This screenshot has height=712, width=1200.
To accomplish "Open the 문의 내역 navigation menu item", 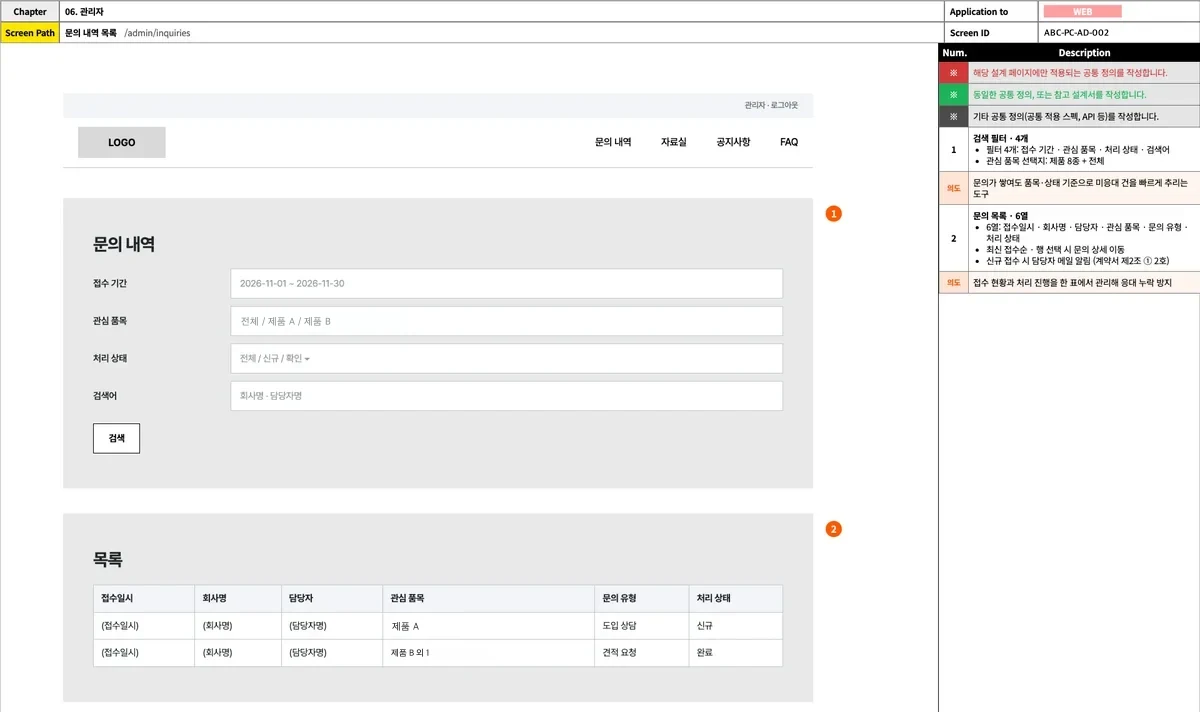I will point(613,142).
